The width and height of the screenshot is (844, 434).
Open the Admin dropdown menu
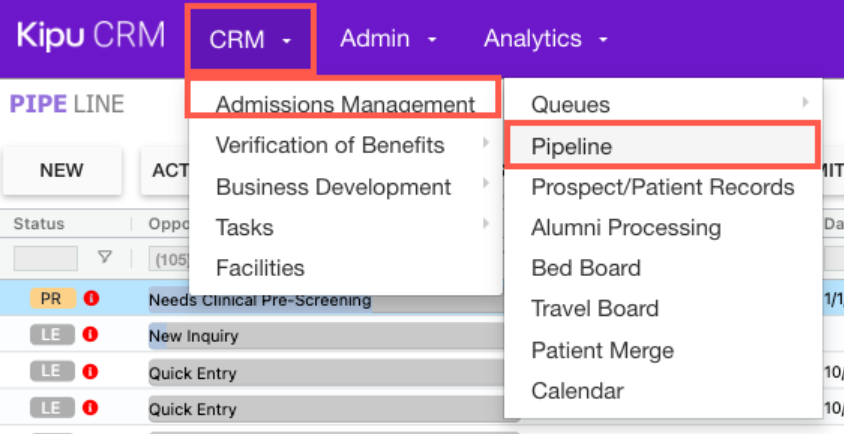tap(388, 39)
